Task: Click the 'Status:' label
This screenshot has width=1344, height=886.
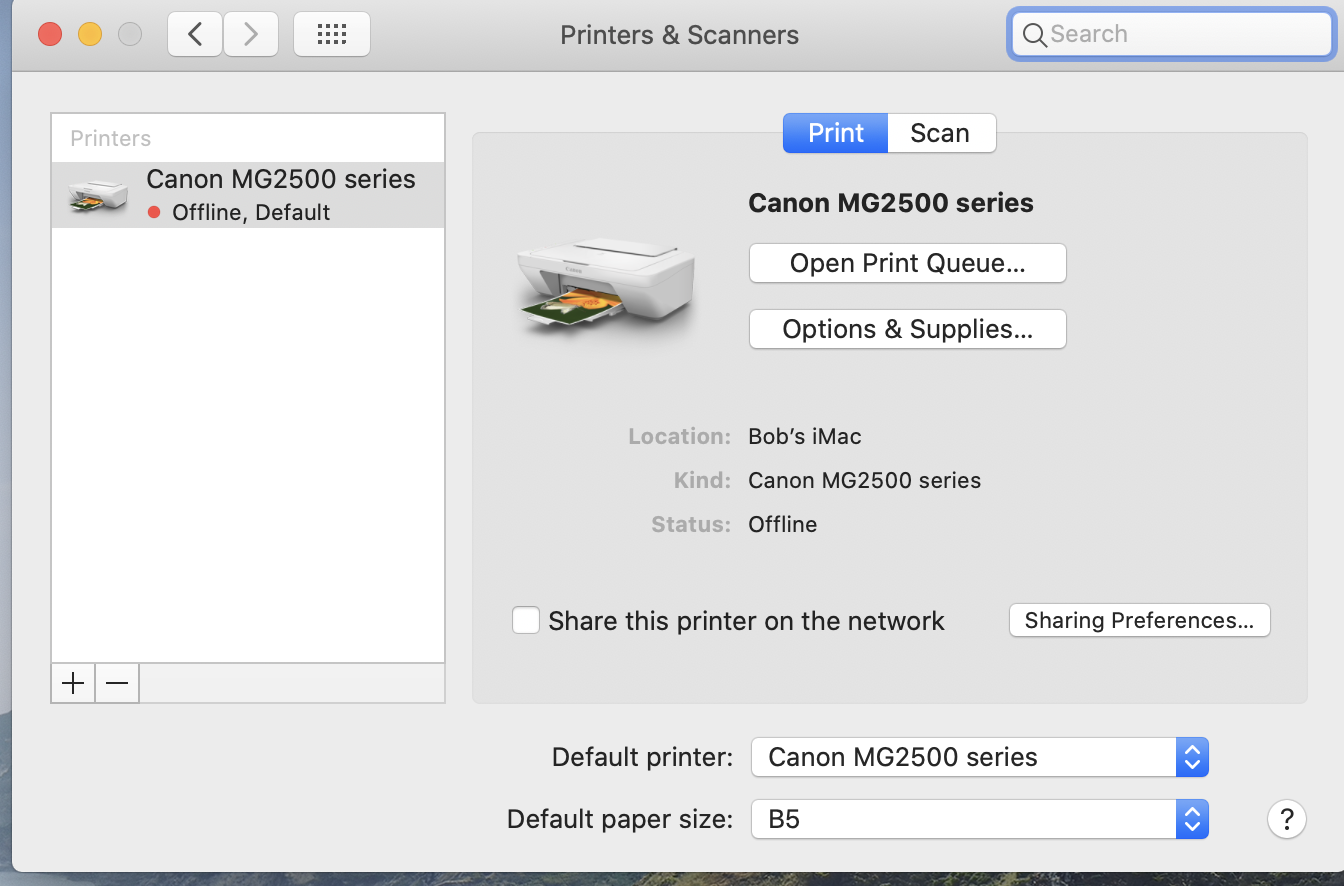Action: pyautogui.click(x=691, y=524)
